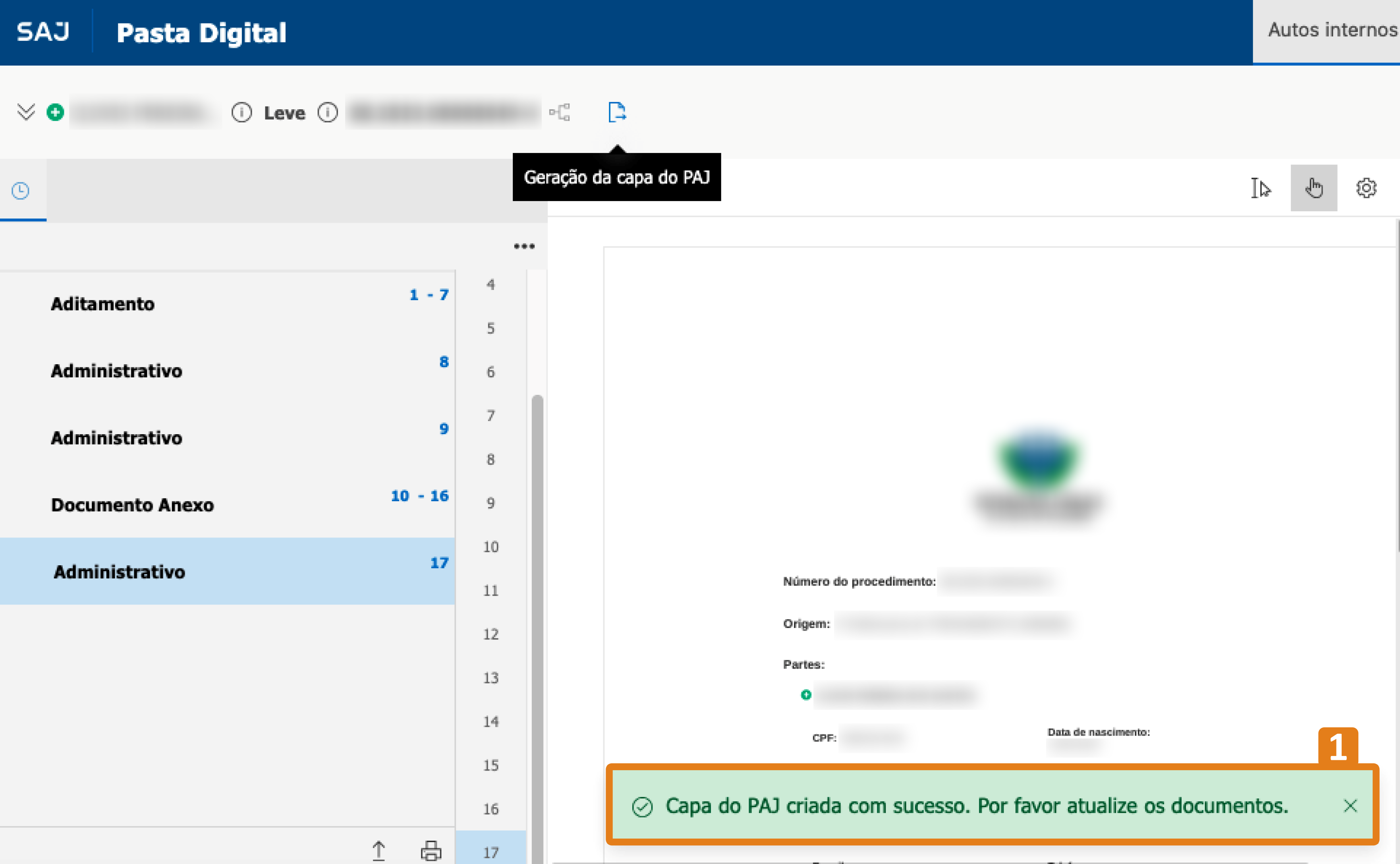Click the green plus icon in header
The width and height of the screenshot is (1400, 864).
click(x=56, y=112)
